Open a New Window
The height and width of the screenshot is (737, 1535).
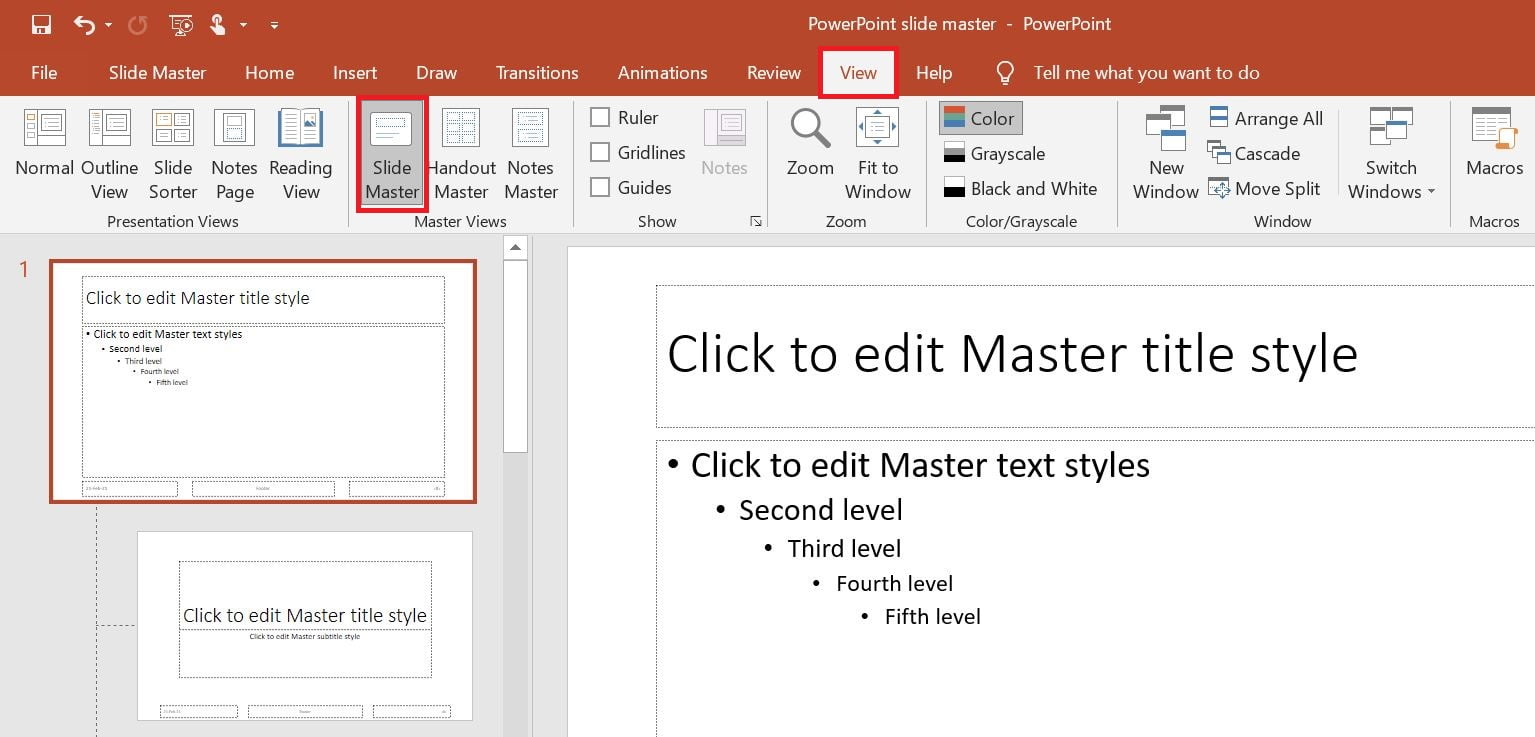(x=1166, y=154)
